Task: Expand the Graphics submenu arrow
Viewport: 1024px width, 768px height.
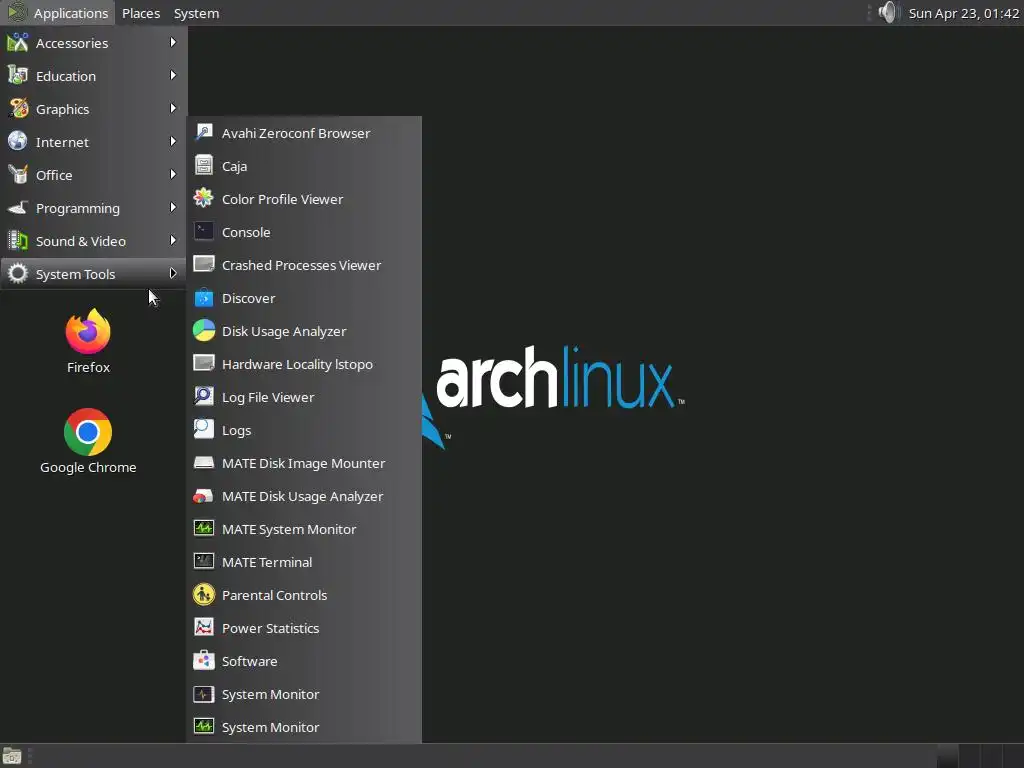Action: tap(172, 108)
